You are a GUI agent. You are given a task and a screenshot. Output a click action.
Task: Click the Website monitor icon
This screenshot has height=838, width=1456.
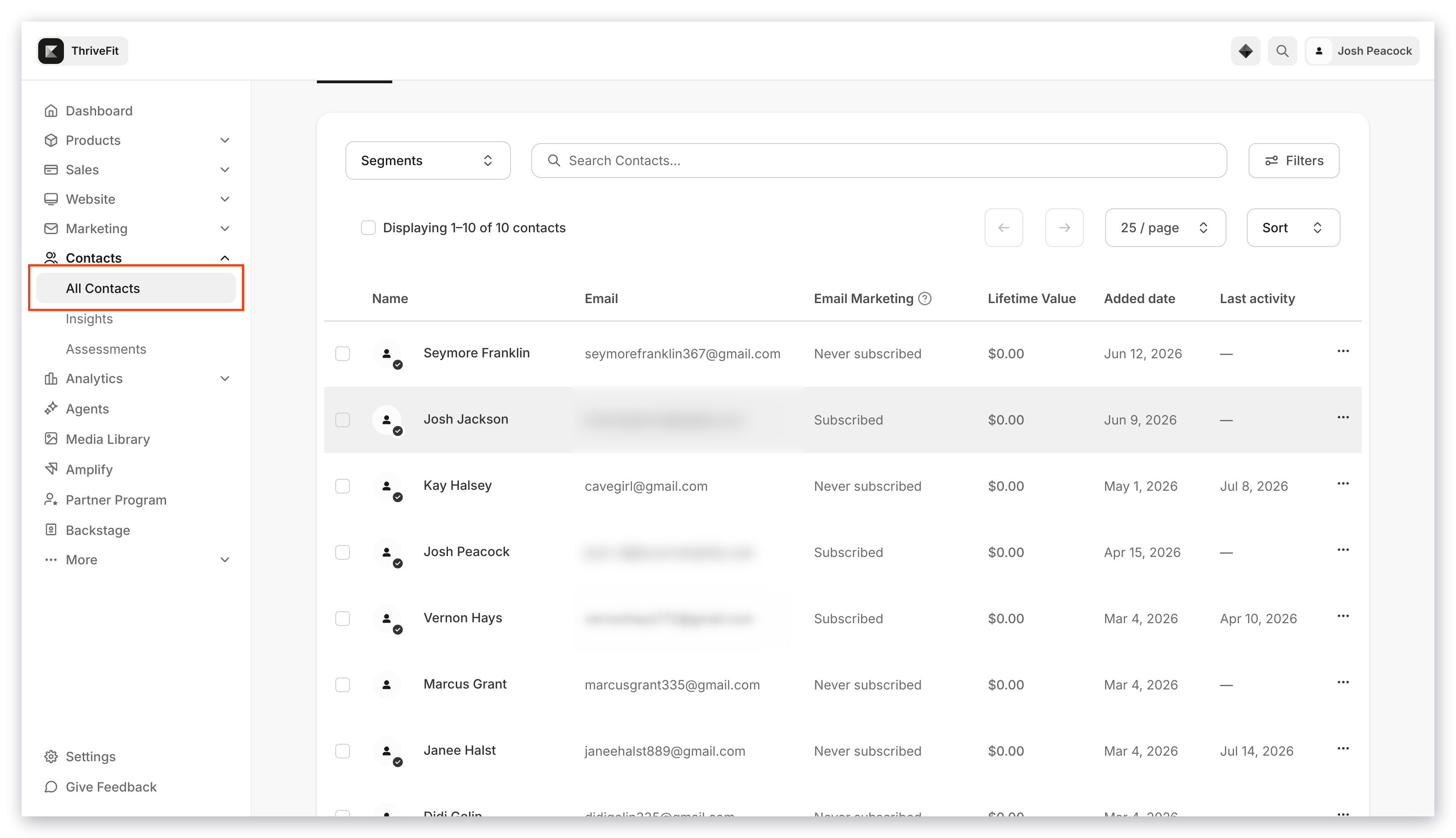(51, 199)
